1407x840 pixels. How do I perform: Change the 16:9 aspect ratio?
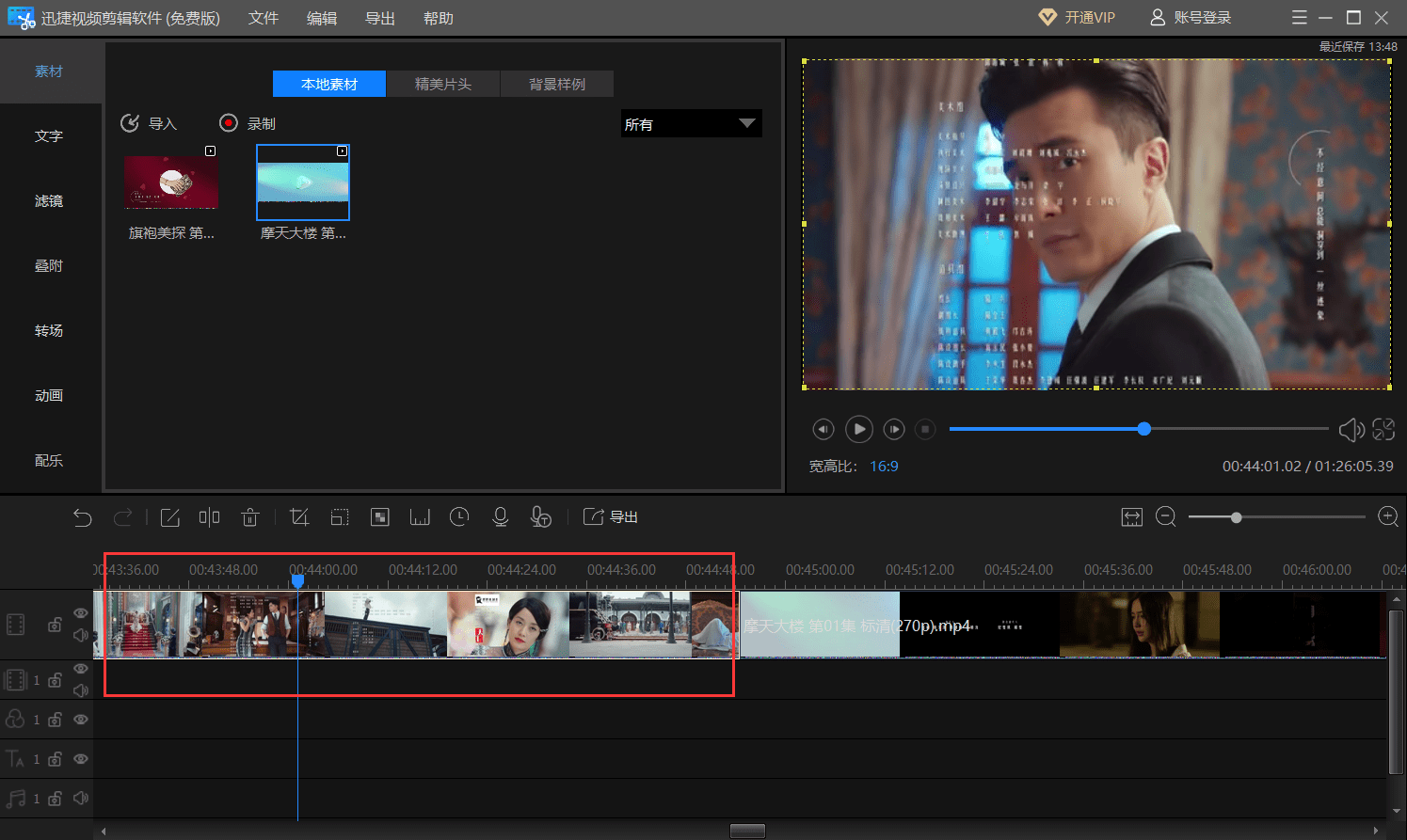[x=884, y=467]
